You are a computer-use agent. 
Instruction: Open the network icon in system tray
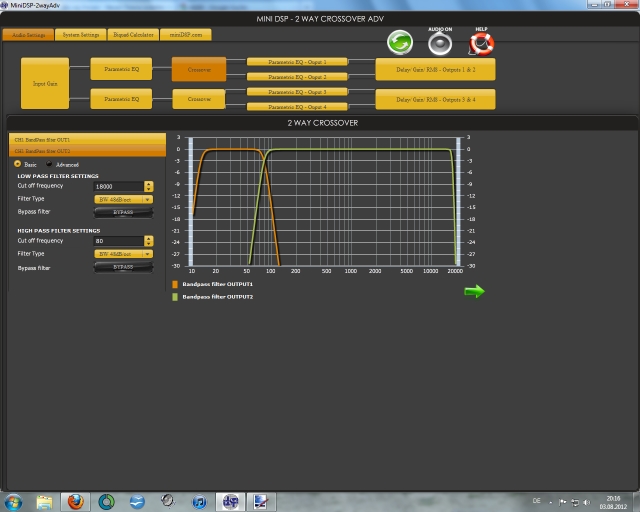pyautogui.click(x=575, y=502)
